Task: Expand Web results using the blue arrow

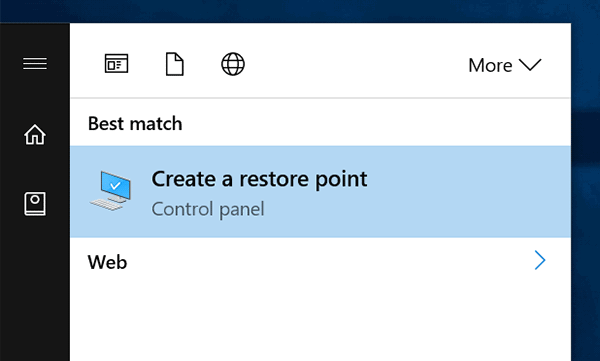Action: click(x=540, y=260)
